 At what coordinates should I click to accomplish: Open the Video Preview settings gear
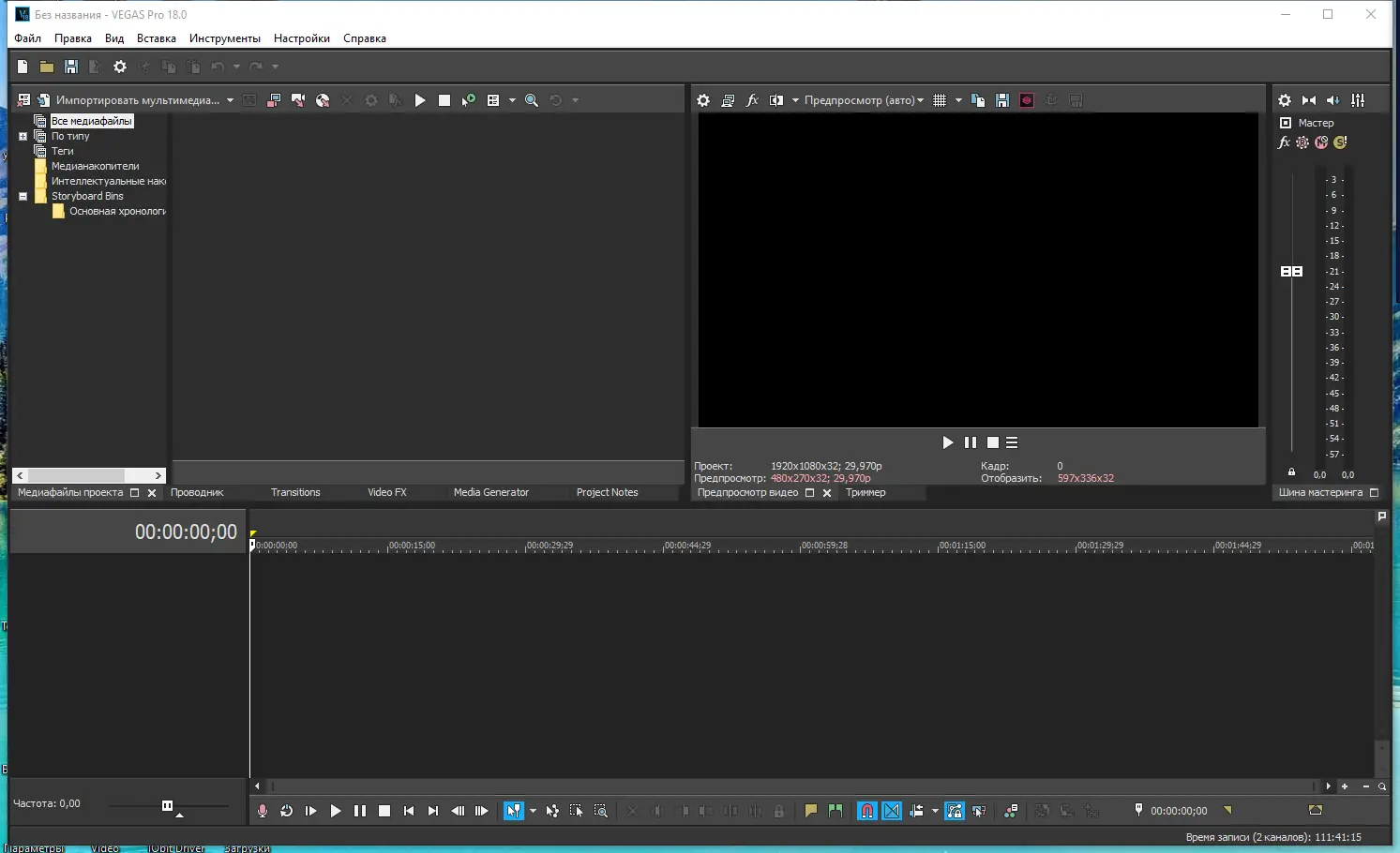[703, 99]
